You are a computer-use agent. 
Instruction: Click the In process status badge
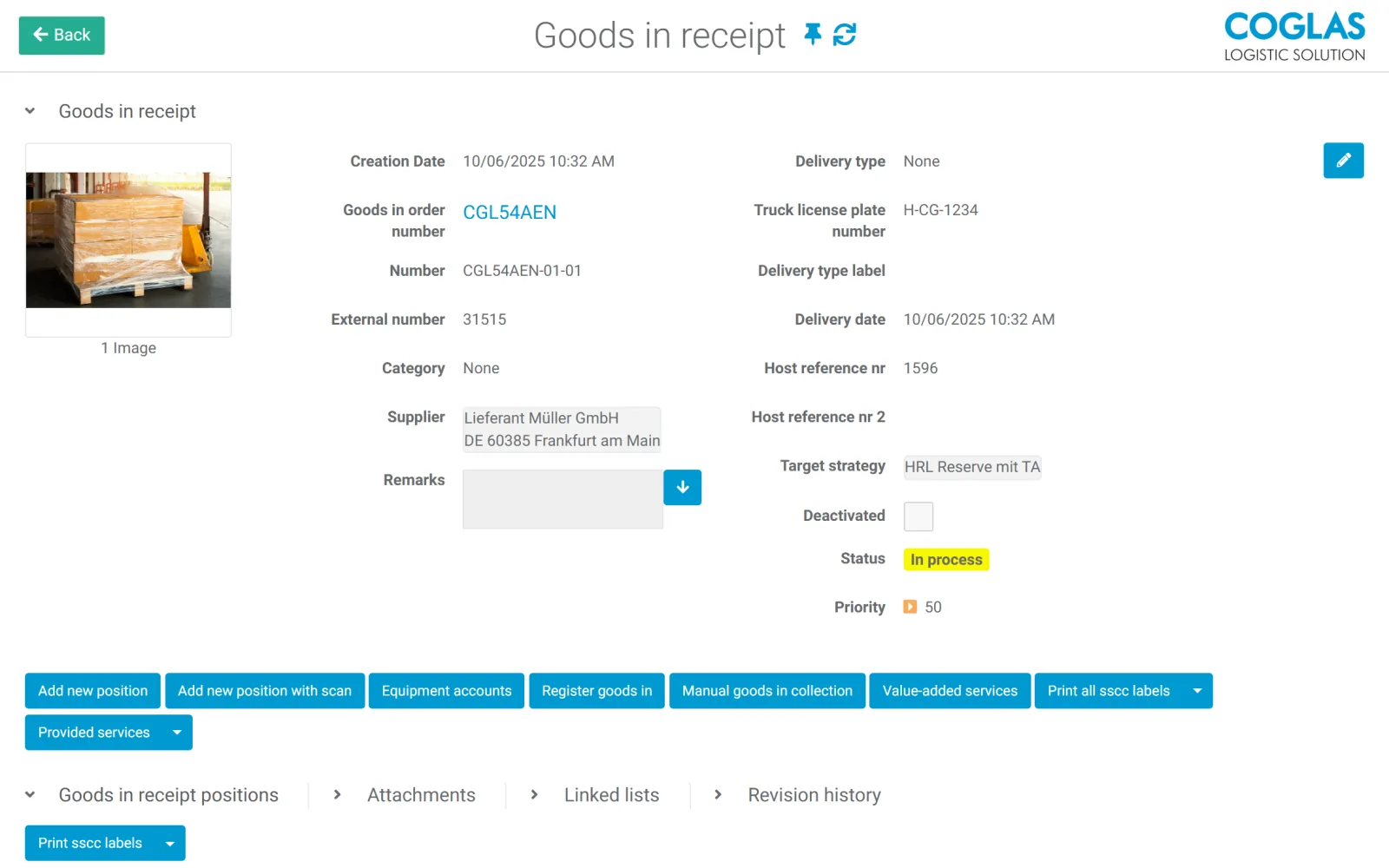pyautogui.click(x=946, y=560)
